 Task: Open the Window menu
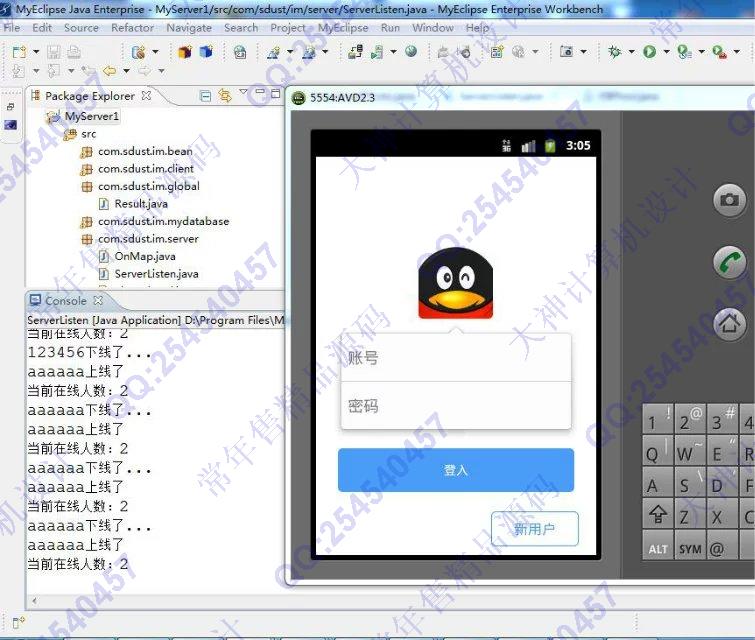(433, 28)
